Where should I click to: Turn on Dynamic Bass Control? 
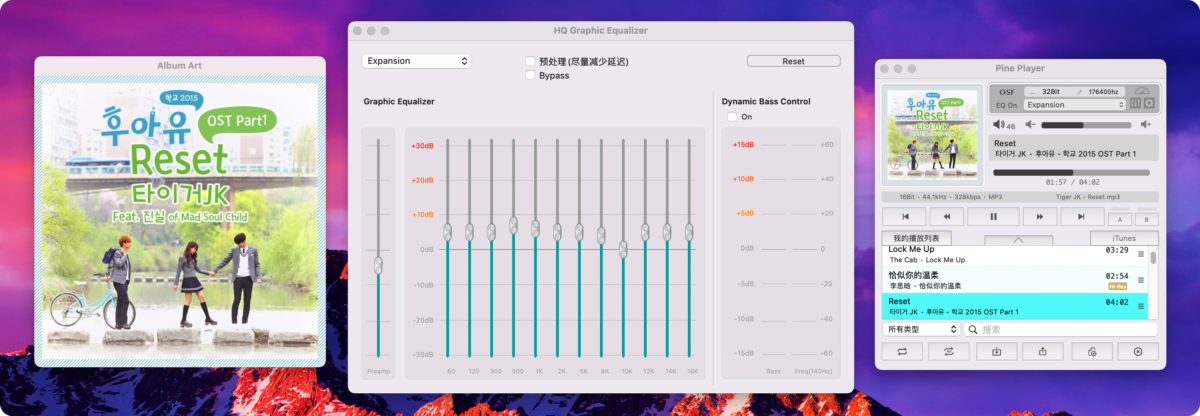[x=732, y=117]
